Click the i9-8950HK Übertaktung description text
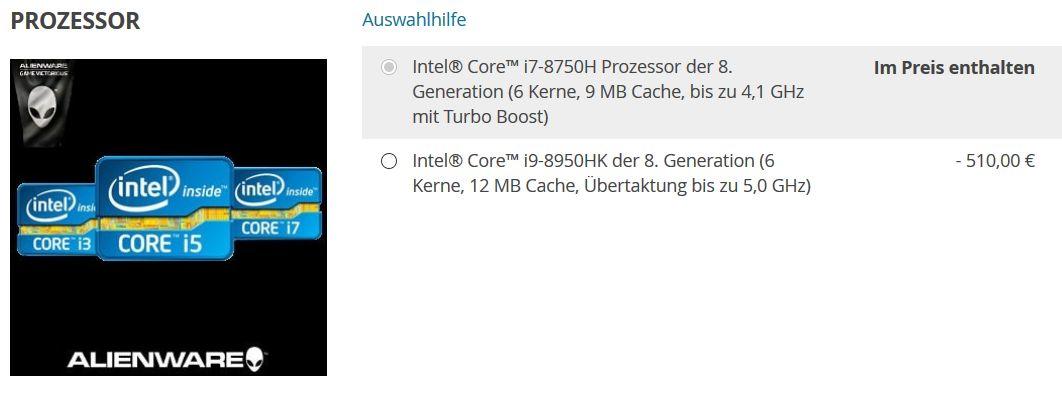The width and height of the screenshot is (1062, 399). click(611, 173)
